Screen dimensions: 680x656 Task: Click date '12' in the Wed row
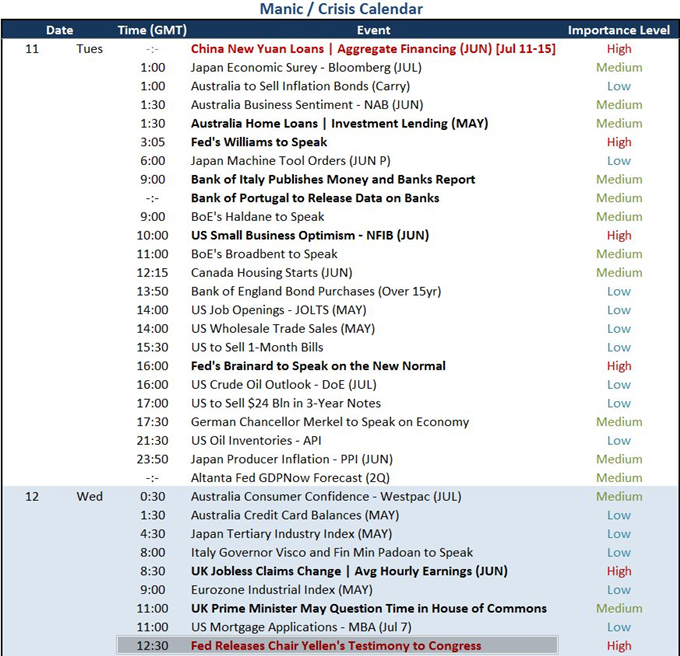[x=32, y=496]
